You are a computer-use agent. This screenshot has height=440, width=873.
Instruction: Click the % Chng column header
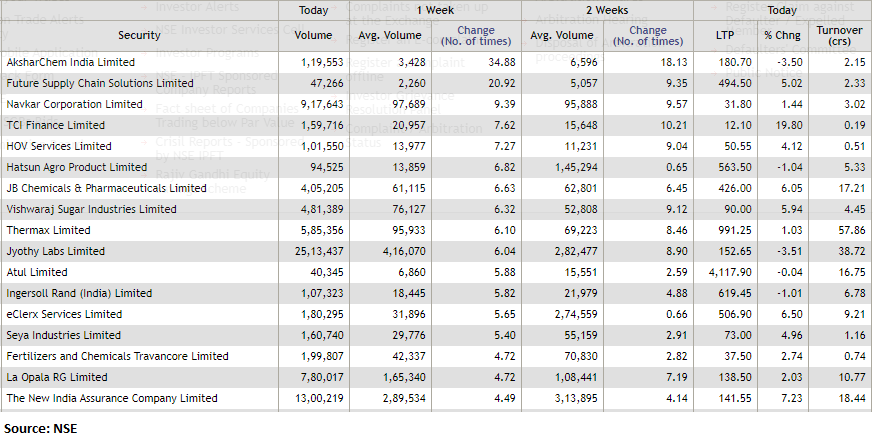coord(782,35)
